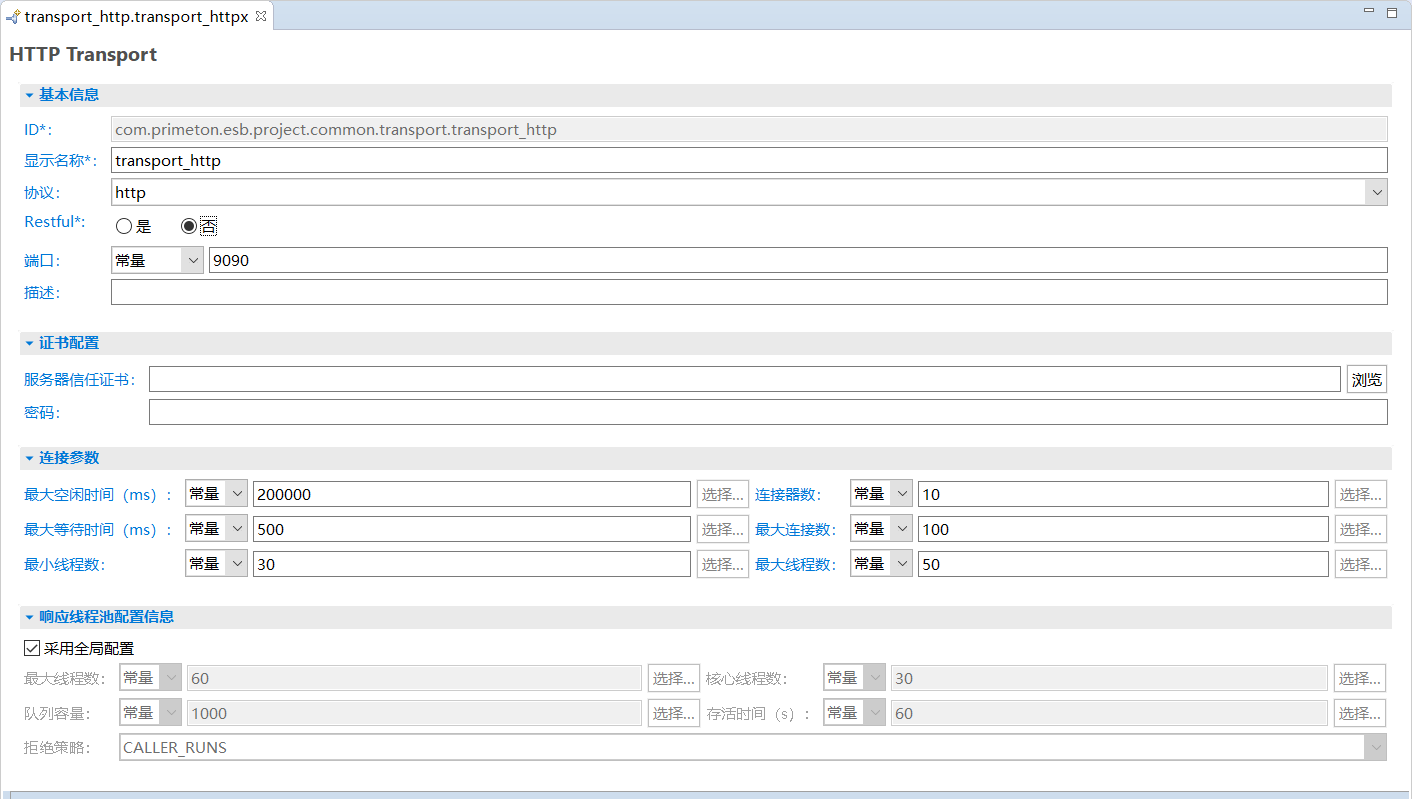This screenshot has width=1412, height=799.
Task: Select the 否 option for Restful
Action: click(188, 226)
